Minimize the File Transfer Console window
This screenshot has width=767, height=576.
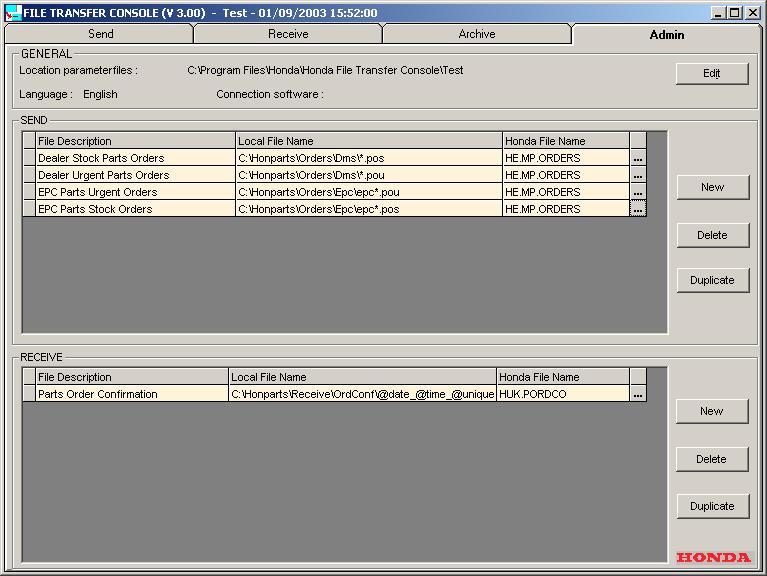click(x=718, y=13)
